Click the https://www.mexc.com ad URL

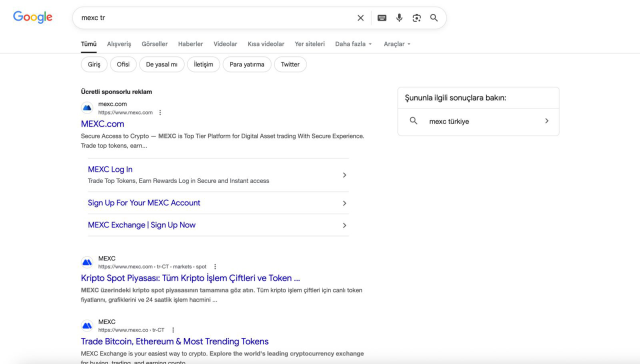(125, 113)
